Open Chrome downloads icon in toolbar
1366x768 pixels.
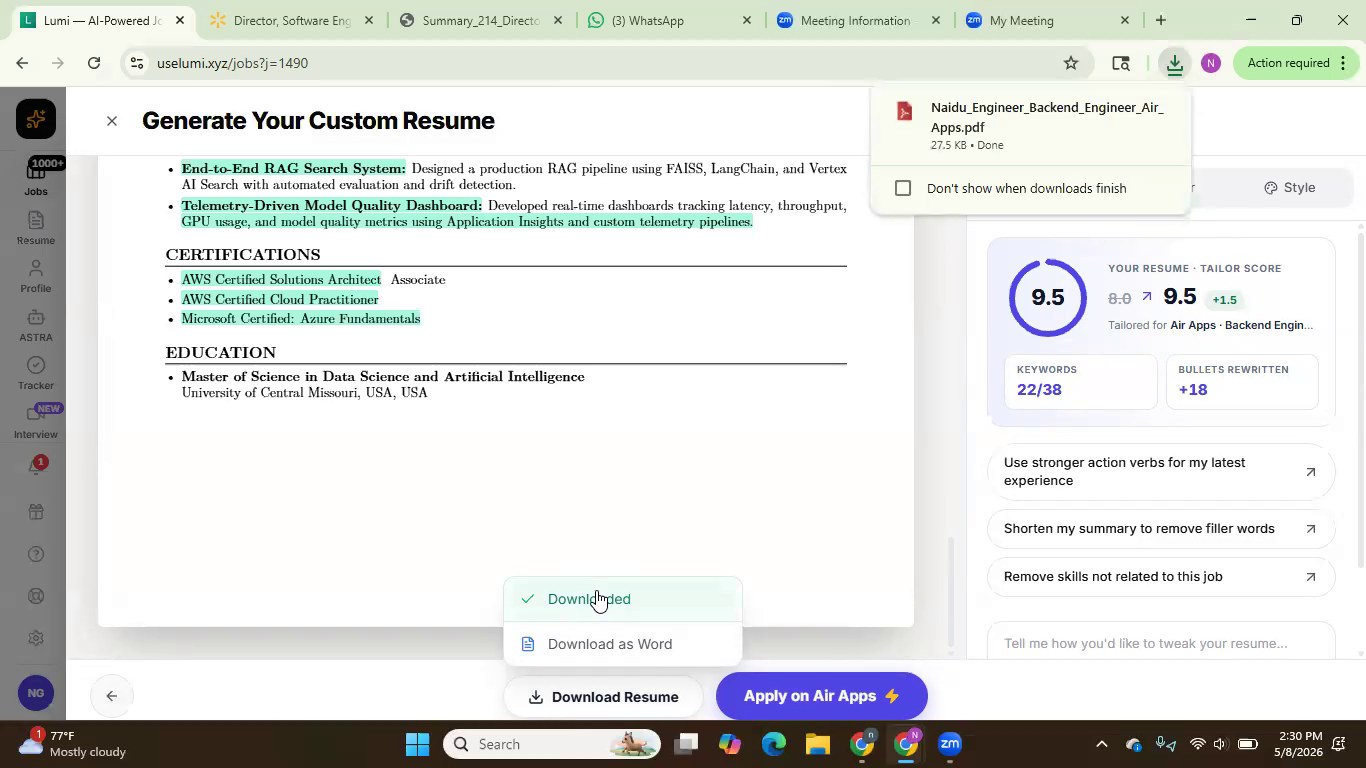tap(1175, 63)
